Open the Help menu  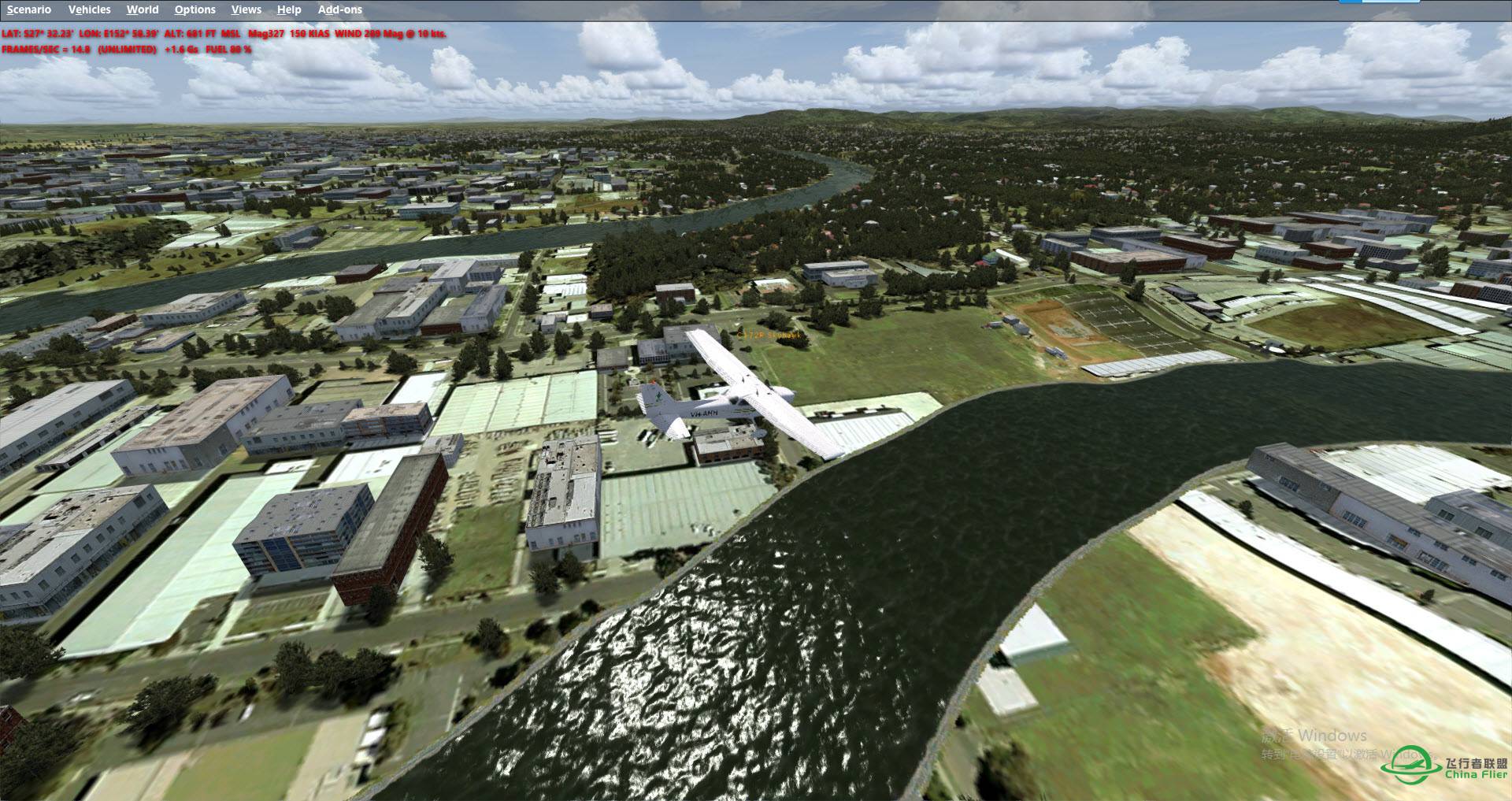289,9
